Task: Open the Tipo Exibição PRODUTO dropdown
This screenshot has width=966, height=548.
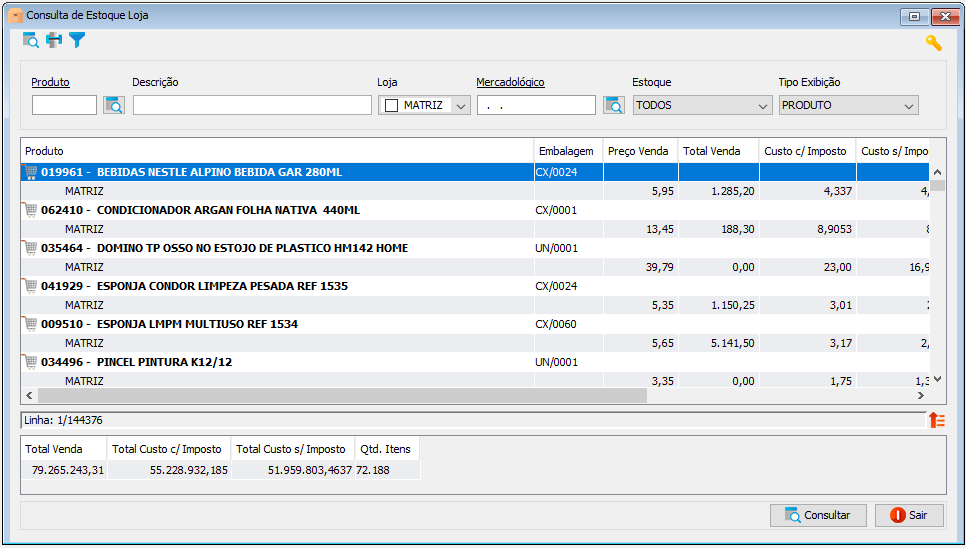Action: click(x=848, y=105)
